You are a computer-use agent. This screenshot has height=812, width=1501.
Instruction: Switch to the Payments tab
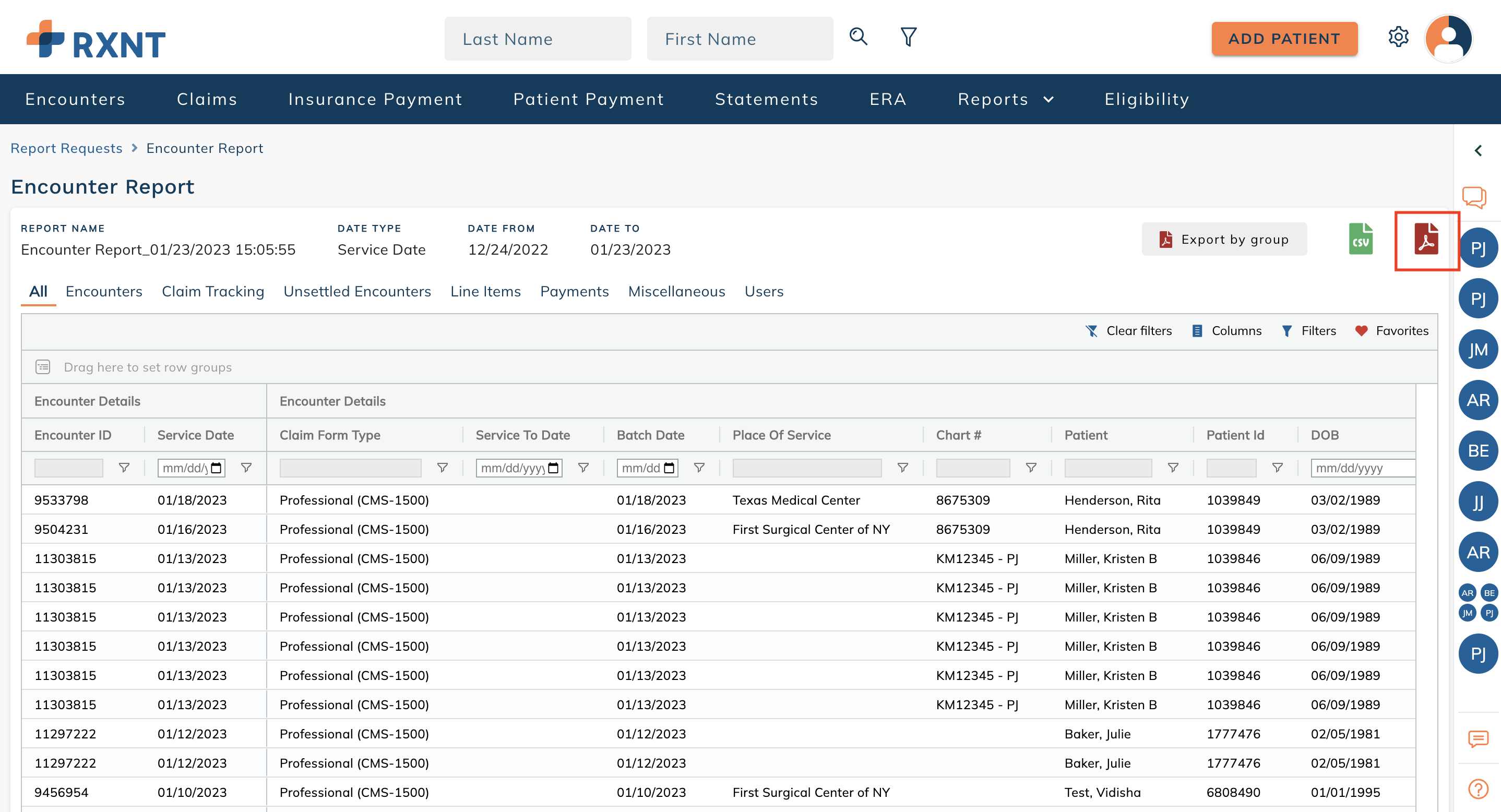575,291
